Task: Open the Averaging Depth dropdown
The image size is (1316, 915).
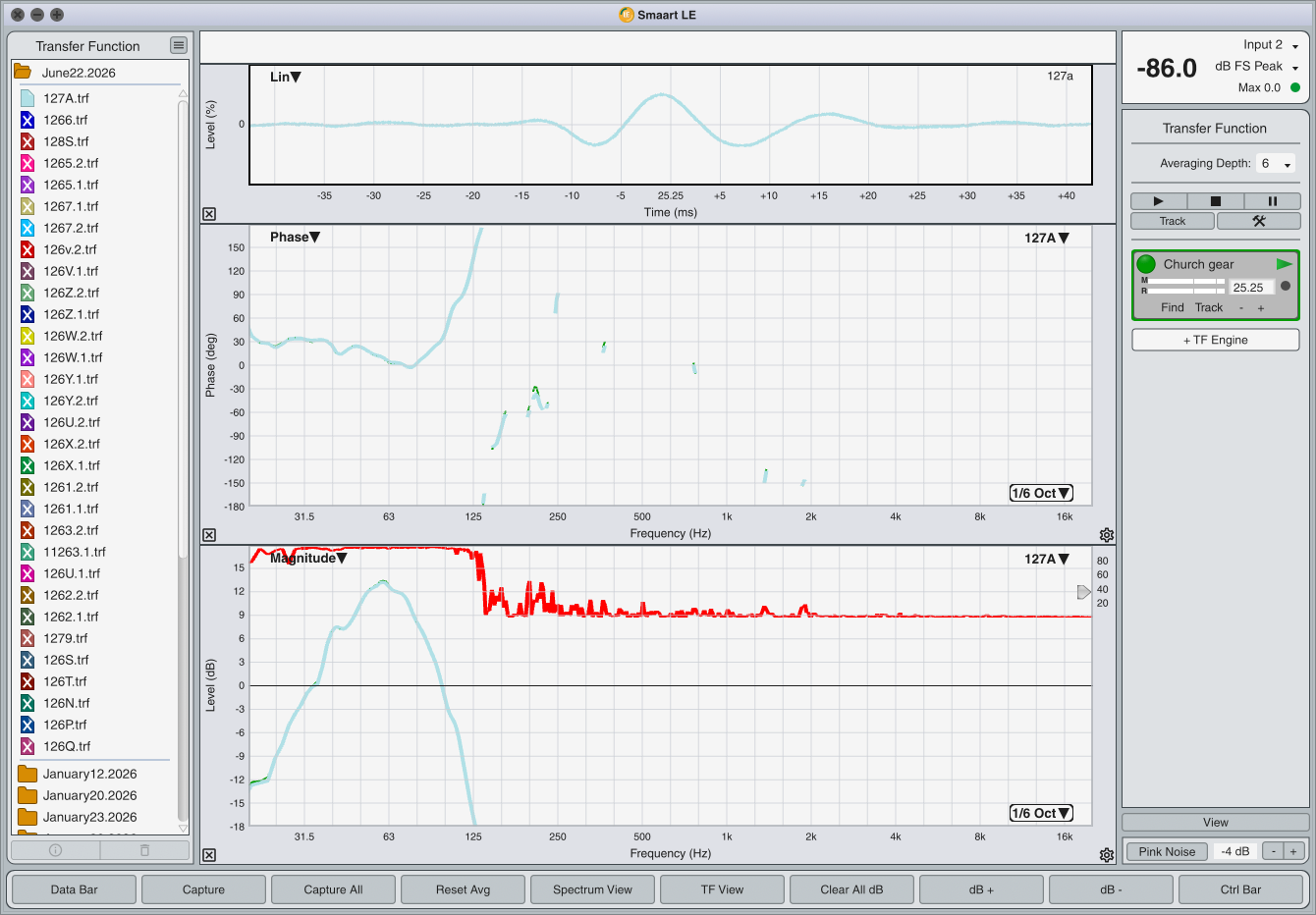Action: tap(1276, 164)
